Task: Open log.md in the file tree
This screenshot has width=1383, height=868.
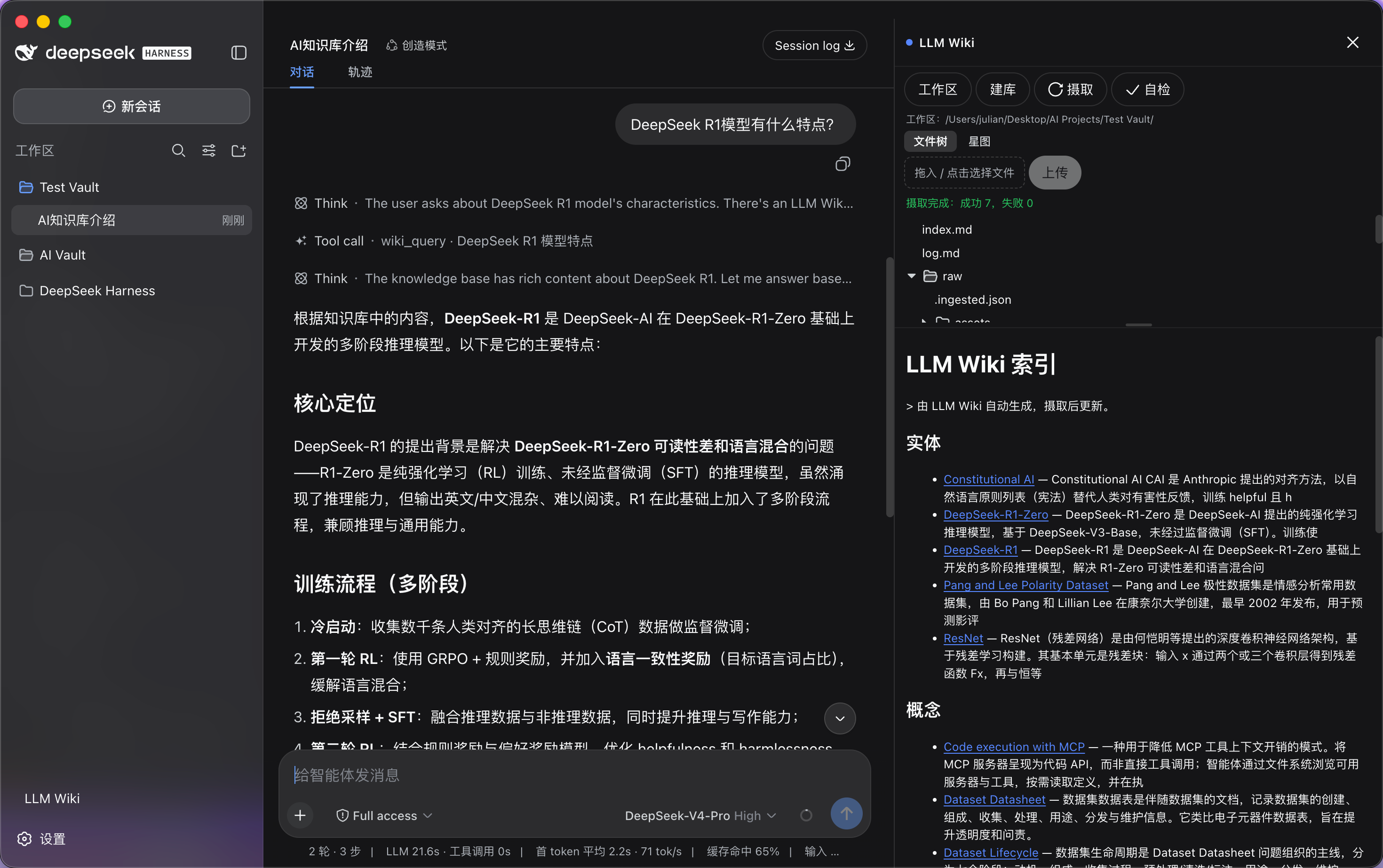Action: (x=940, y=253)
